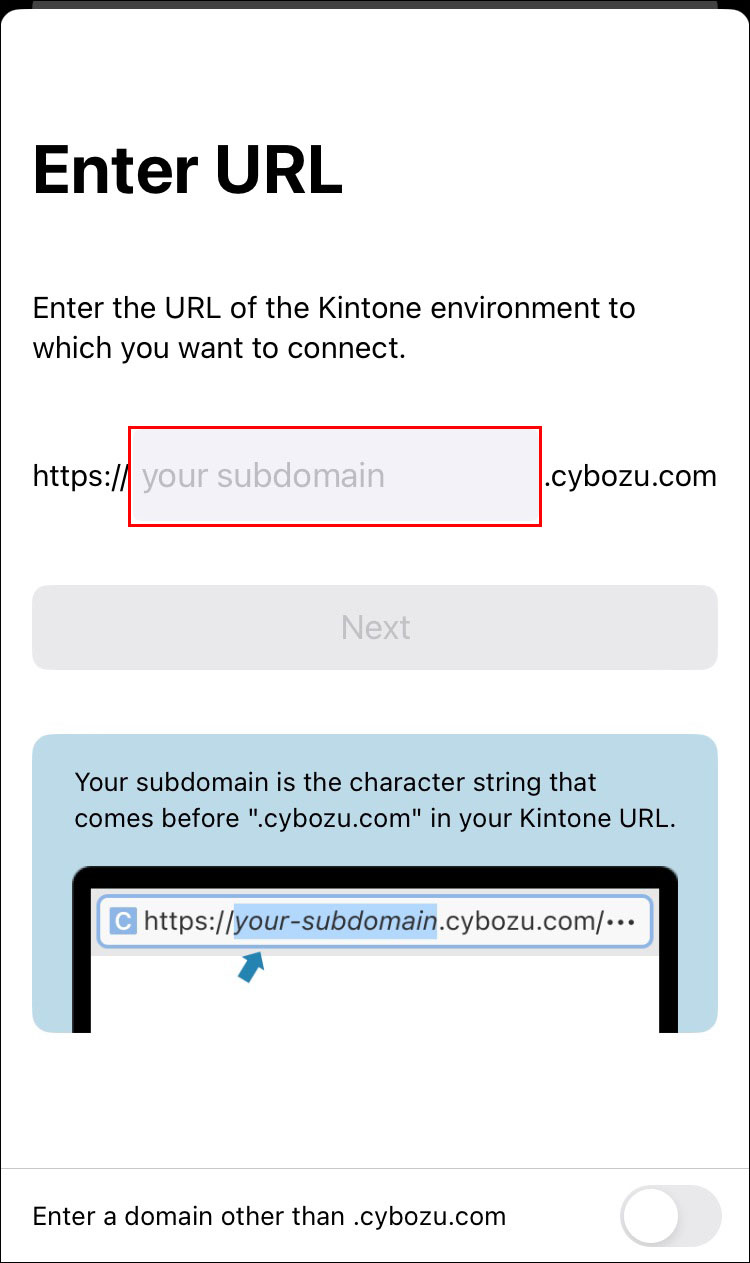The width and height of the screenshot is (750, 1263).
Task: Click the Enter a domain other than .cybozu.com label
Action: [x=268, y=1216]
